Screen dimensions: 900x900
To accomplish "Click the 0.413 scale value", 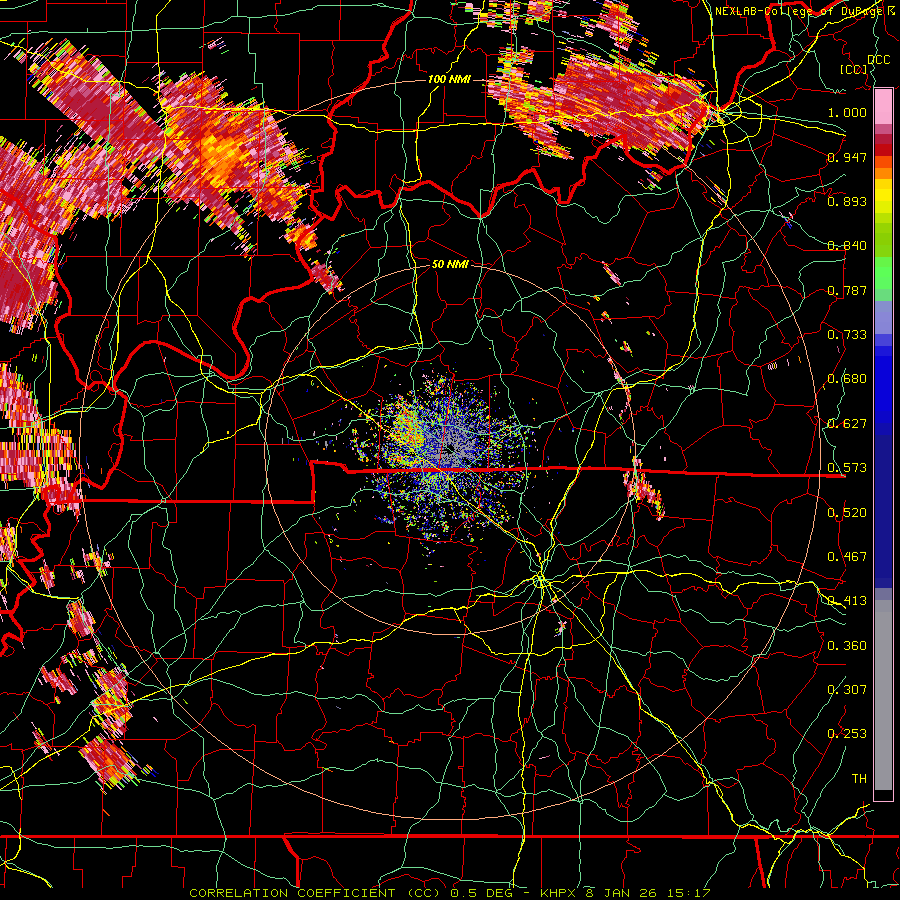I will [x=847, y=601].
